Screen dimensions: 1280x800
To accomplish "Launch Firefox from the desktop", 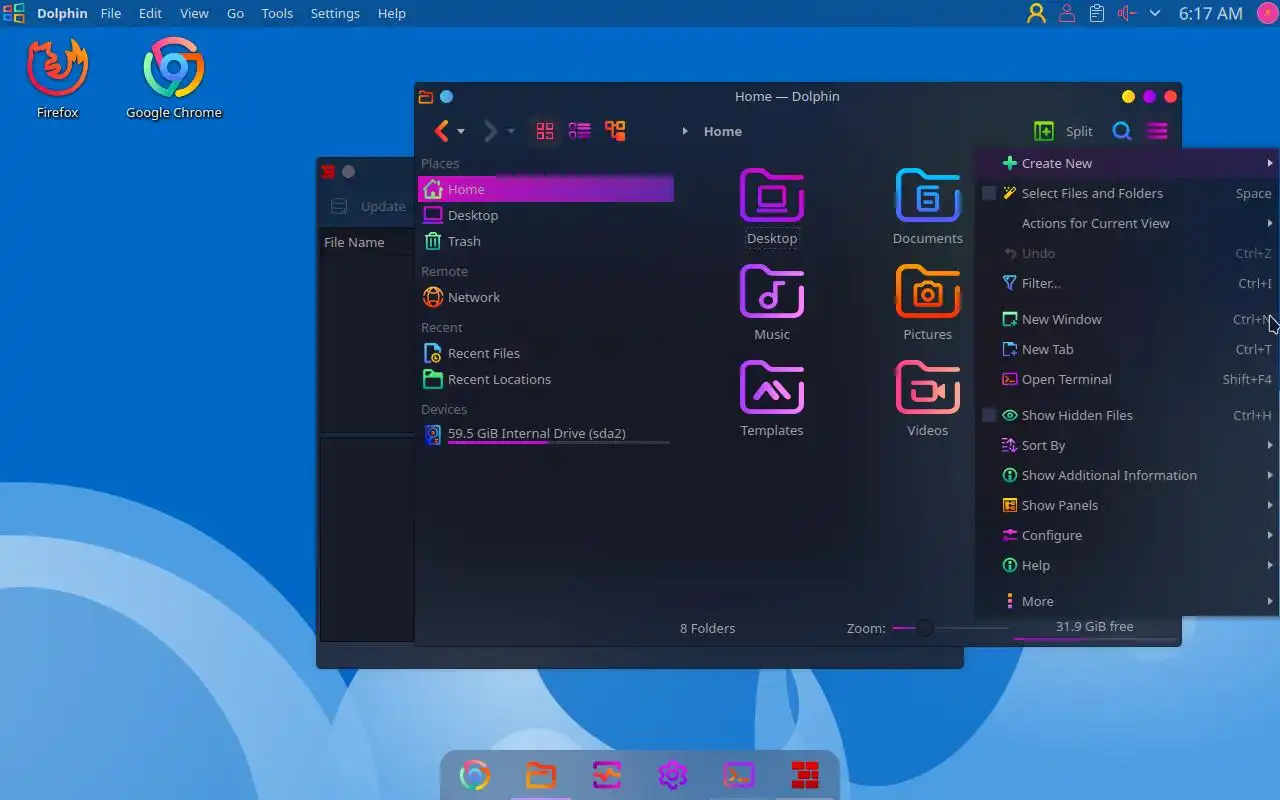I will click(58, 78).
